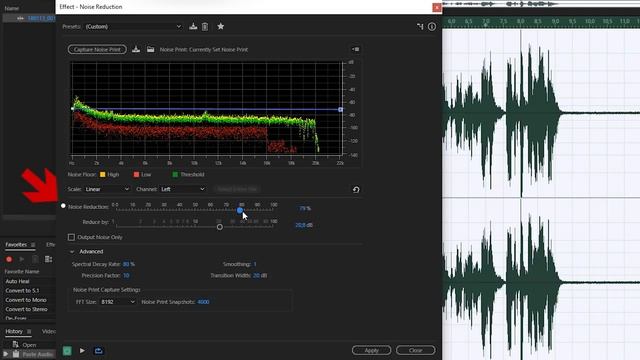Click the Threshold green swatch
Viewport: 640px width, 360px height.
175,175
